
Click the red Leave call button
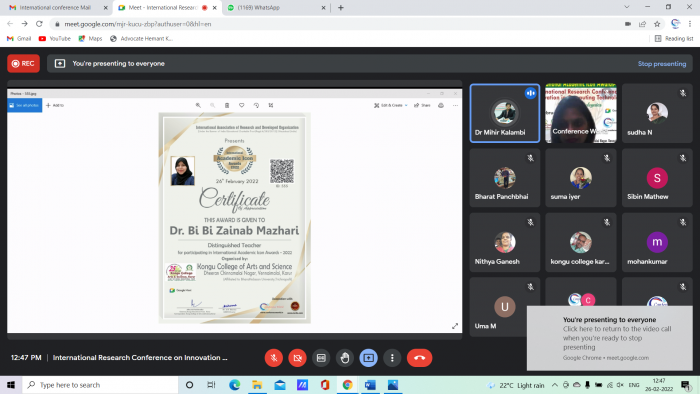(x=419, y=358)
